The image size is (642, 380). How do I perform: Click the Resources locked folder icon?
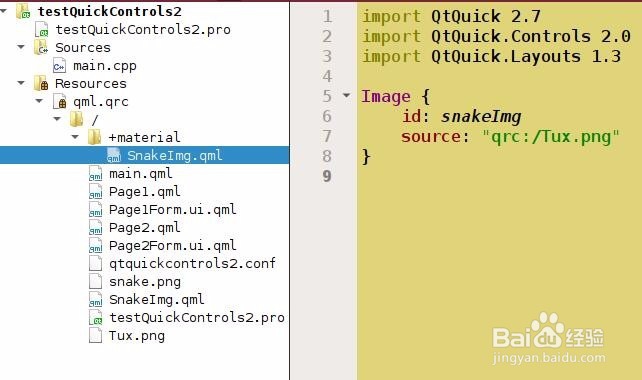point(41,84)
